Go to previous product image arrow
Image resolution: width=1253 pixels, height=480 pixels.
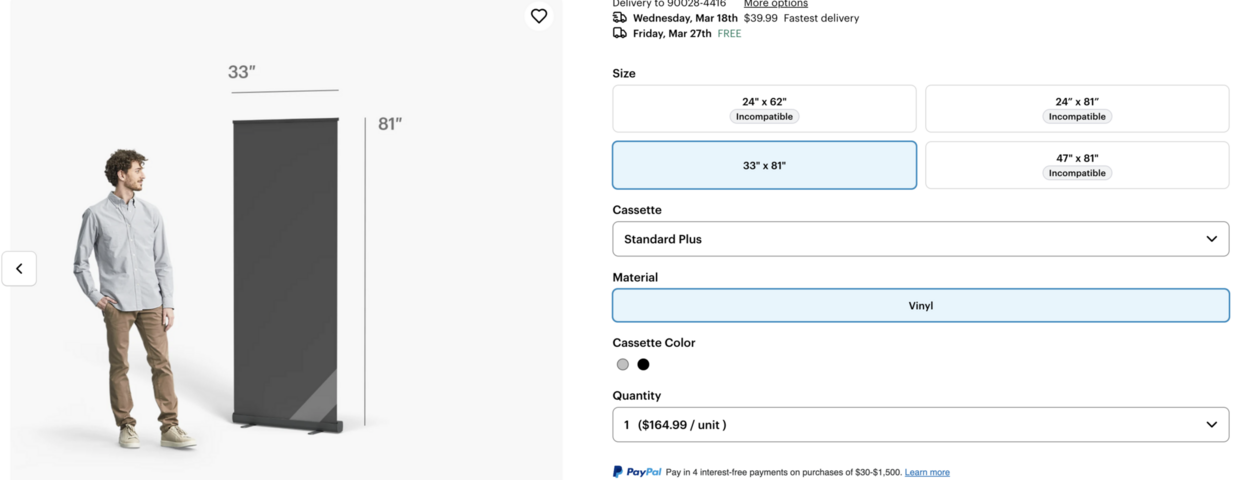19,269
